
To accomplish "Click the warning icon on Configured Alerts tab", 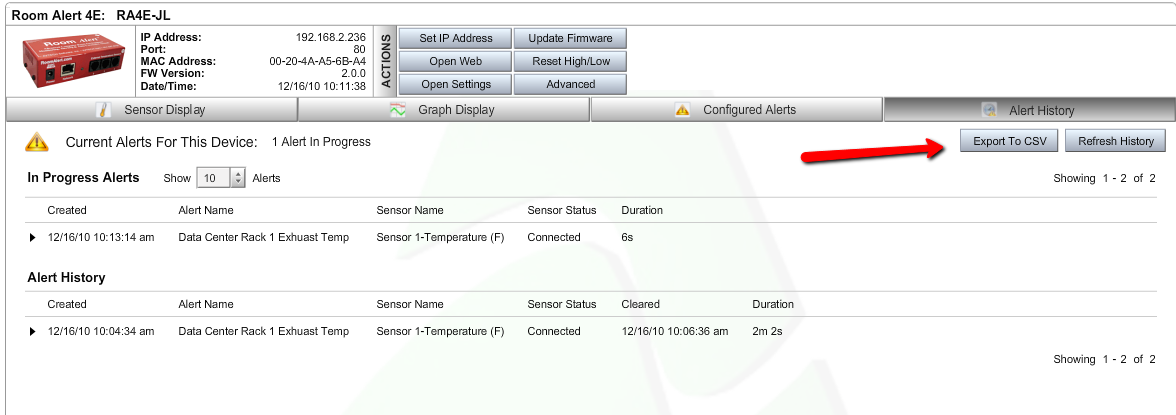I will (682, 110).
